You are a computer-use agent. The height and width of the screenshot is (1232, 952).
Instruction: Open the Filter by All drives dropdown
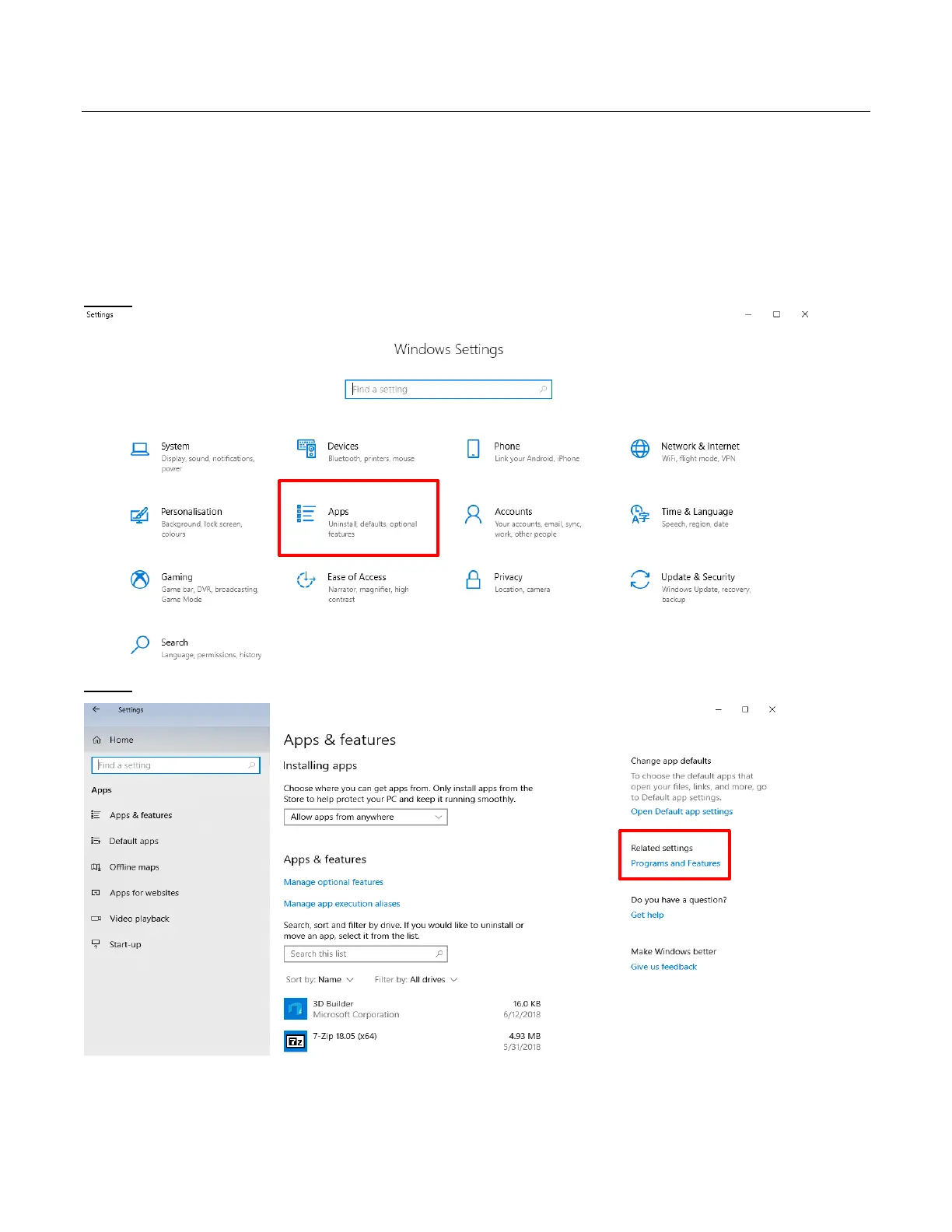coord(416,979)
